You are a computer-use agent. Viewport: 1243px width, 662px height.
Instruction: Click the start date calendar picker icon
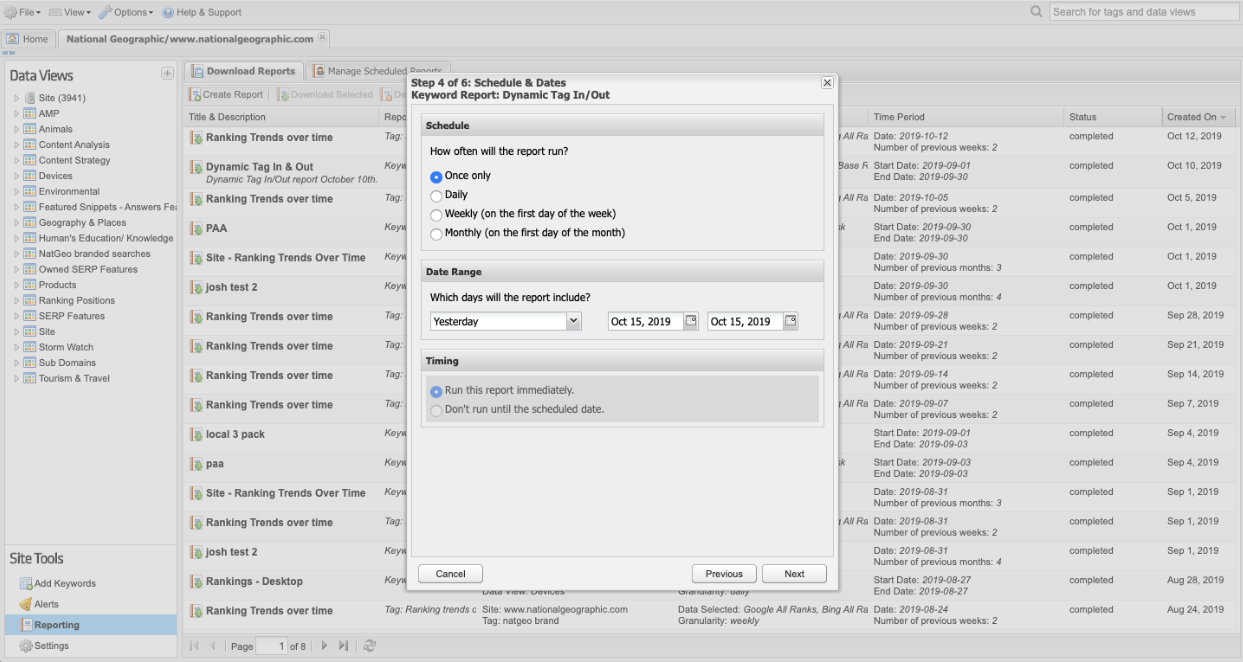691,321
